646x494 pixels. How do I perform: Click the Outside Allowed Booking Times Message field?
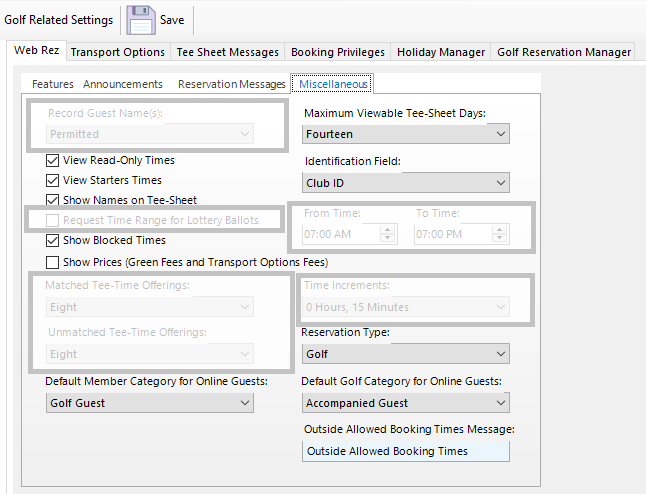pyautogui.click(x=406, y=451)
